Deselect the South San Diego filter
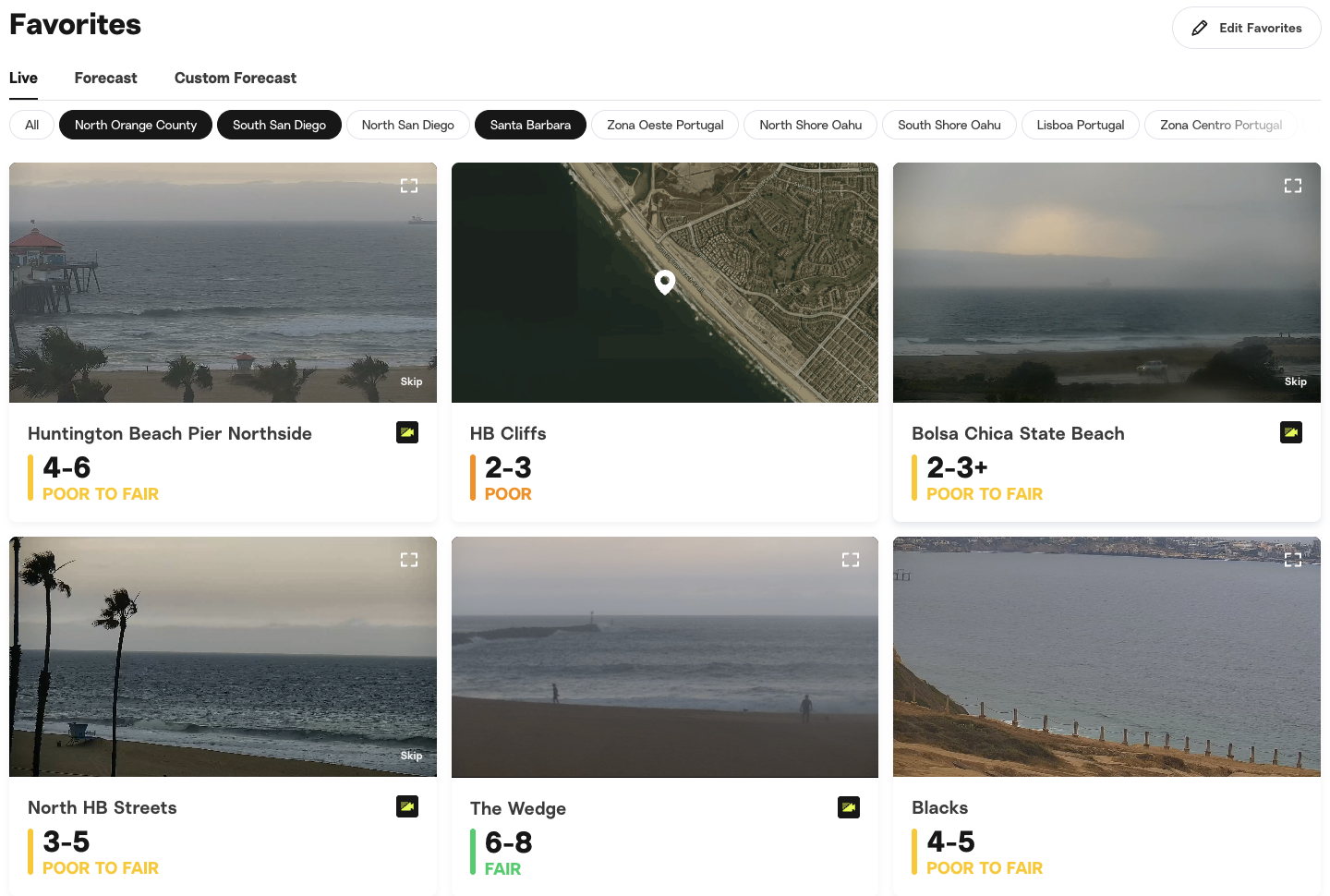The image size is (1330, 896). coord(279,125)
